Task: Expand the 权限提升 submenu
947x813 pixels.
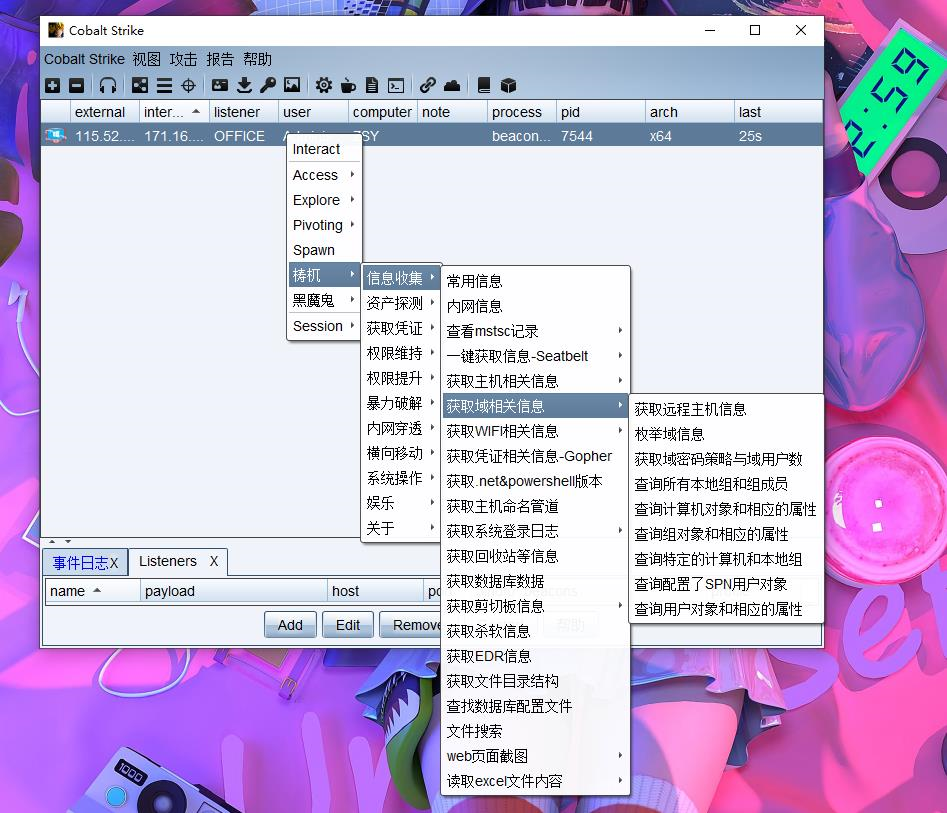Action: click(401, 378)
